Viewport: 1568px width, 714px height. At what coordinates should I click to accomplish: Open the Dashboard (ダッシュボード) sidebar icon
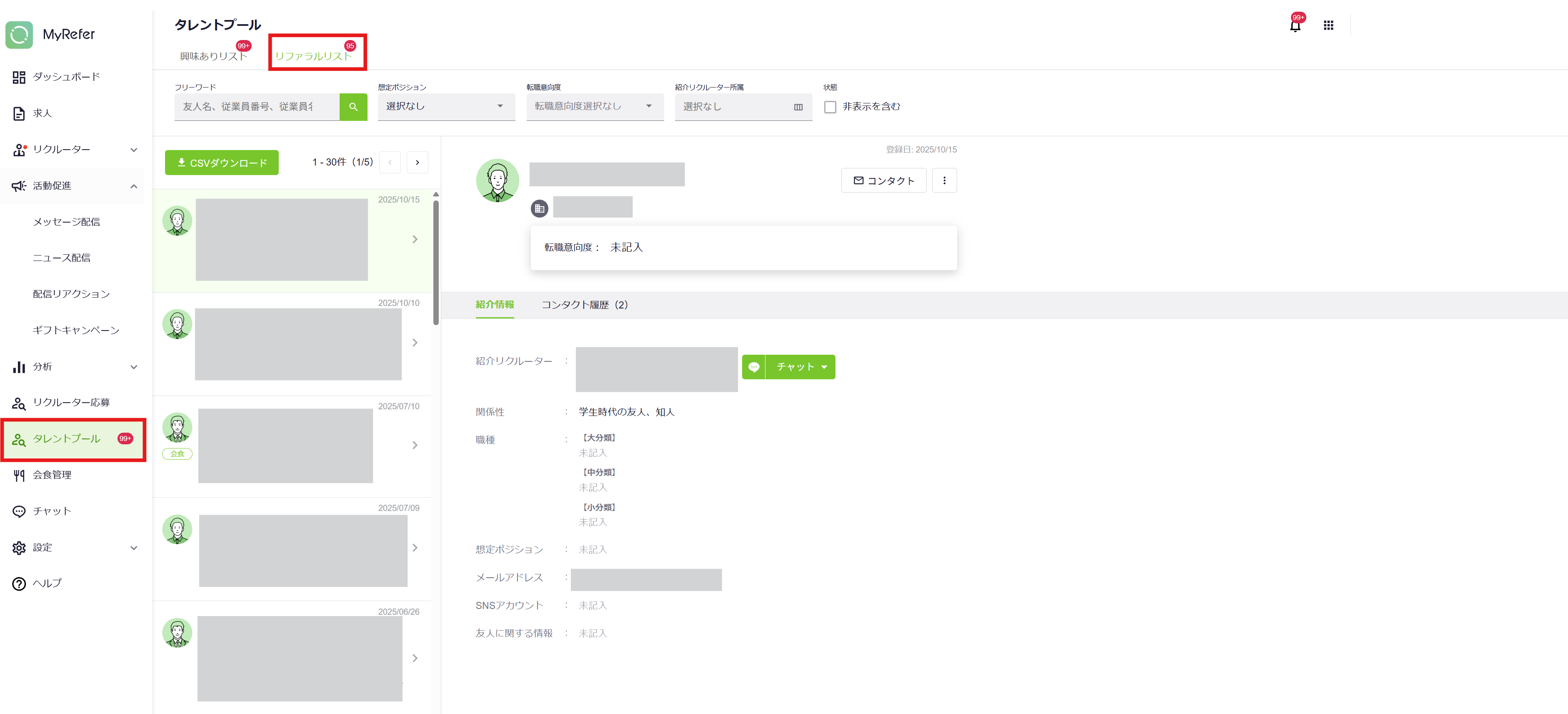pyautogui.click(x=19, y=77)
